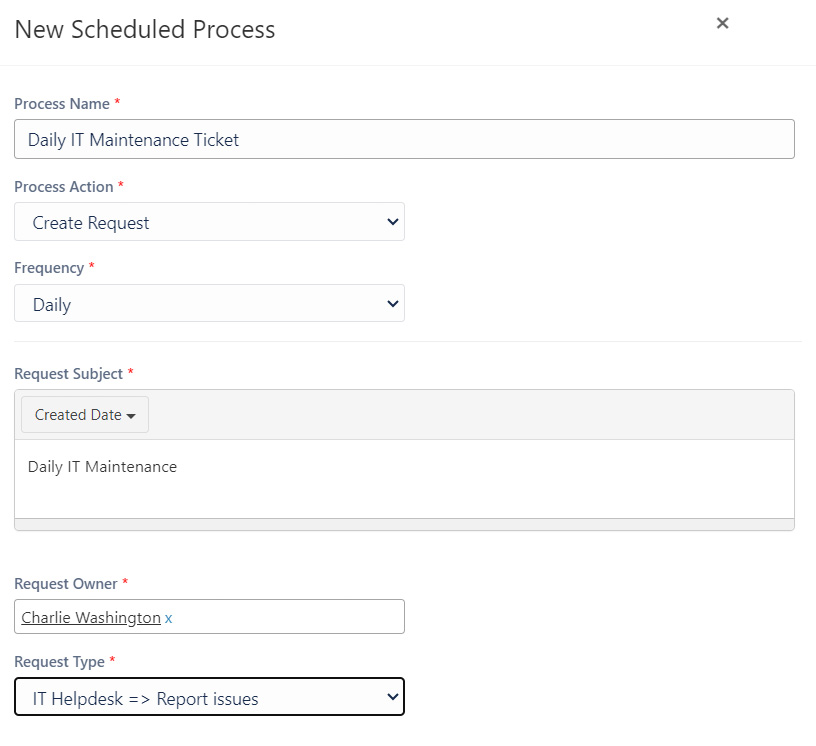816x746 pixels.
Task: Click the Frequency dropdown chevron arrow
Action: [393, 303]
